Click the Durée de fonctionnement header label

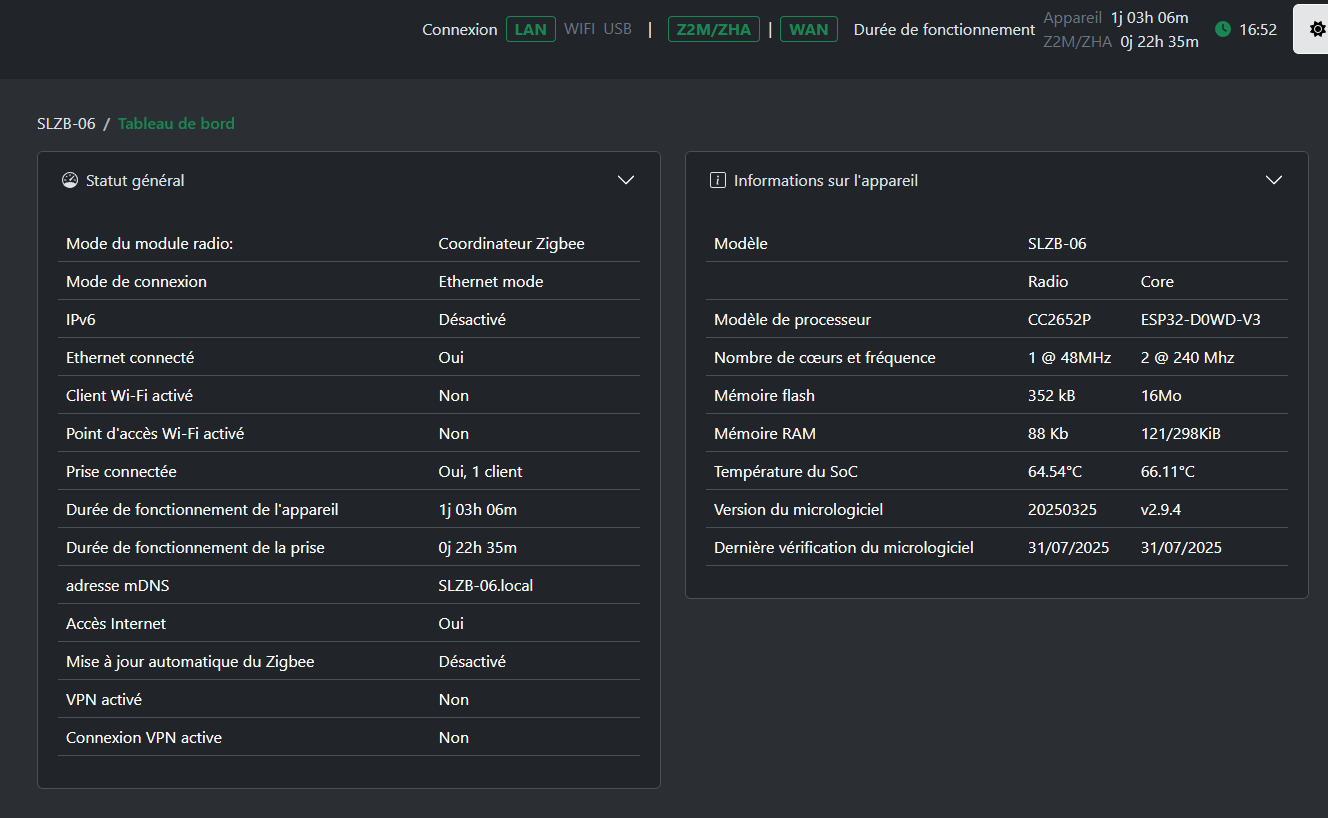(945, 30)
